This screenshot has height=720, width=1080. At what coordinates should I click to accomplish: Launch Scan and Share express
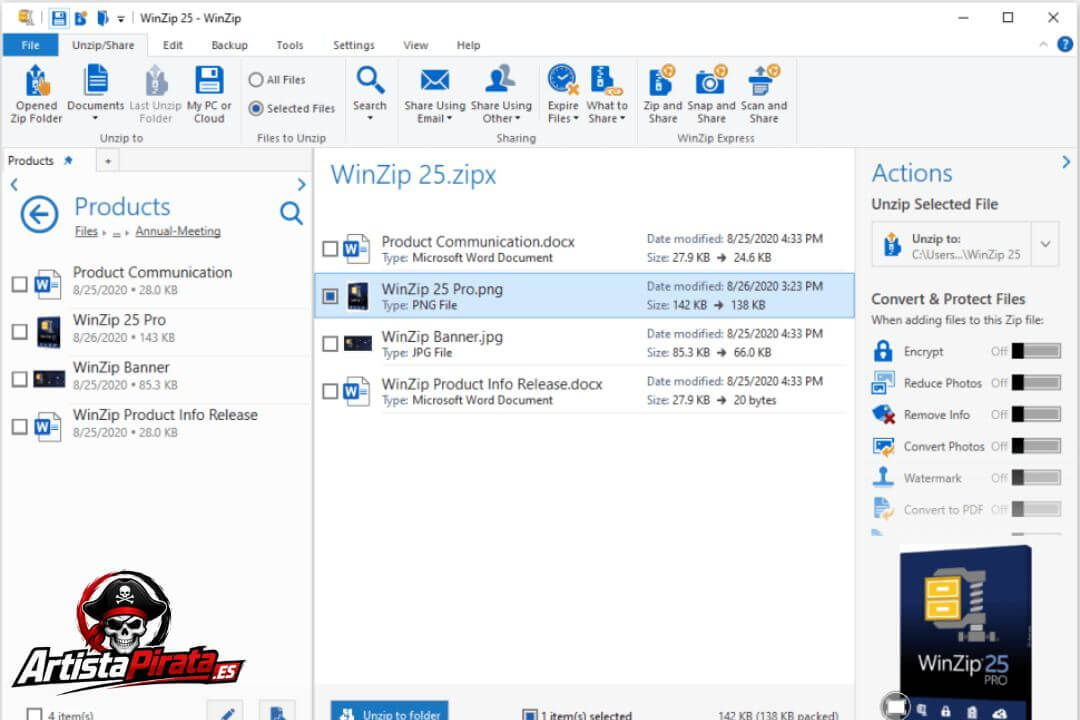[x=764, y=94]
